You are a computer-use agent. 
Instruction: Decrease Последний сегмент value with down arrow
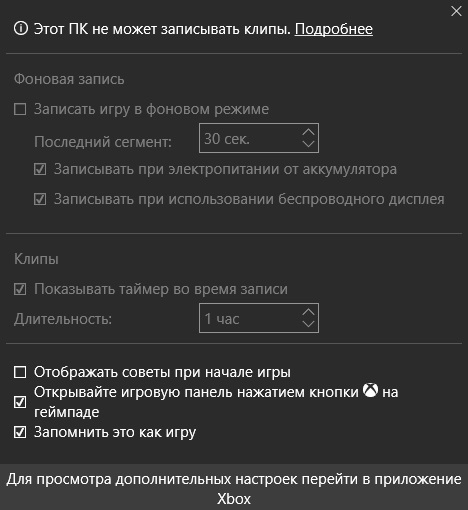(308, 144)
